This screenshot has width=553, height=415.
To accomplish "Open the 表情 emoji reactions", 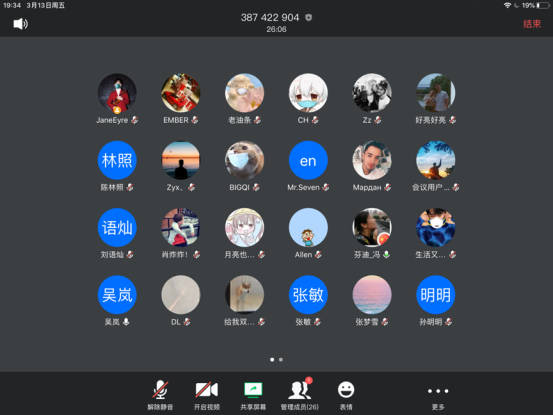I will point(346,395).
